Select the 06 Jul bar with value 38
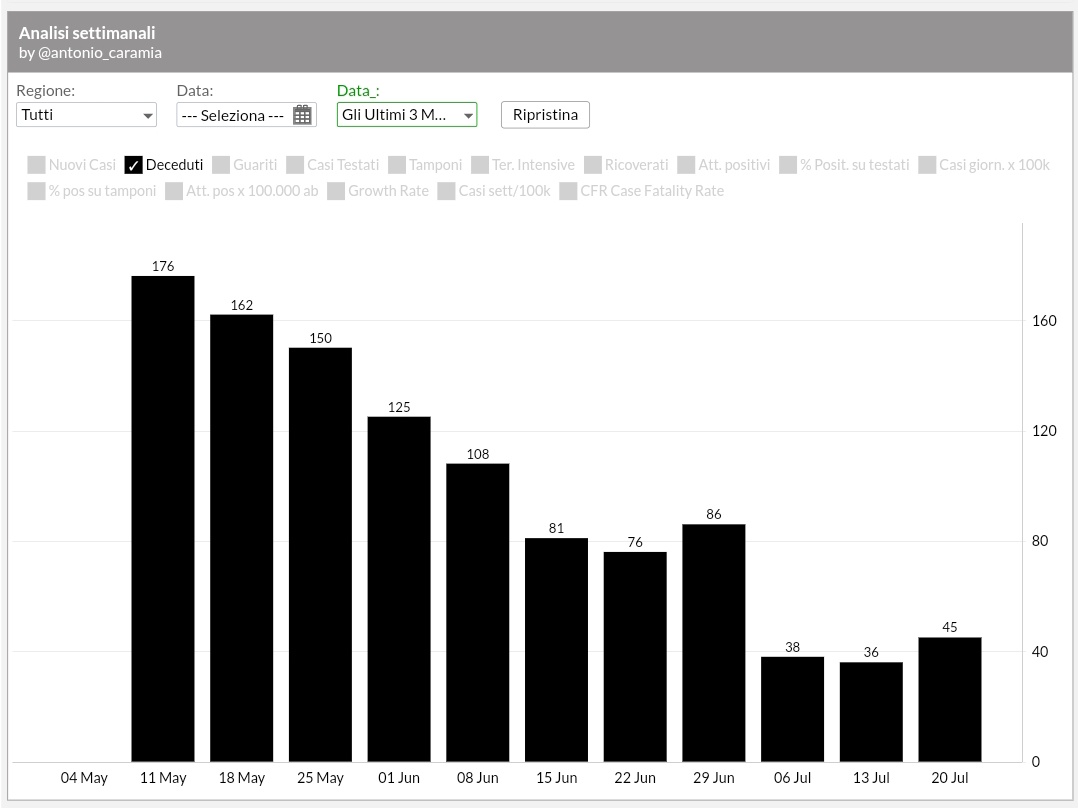 (x=793, y=710)
